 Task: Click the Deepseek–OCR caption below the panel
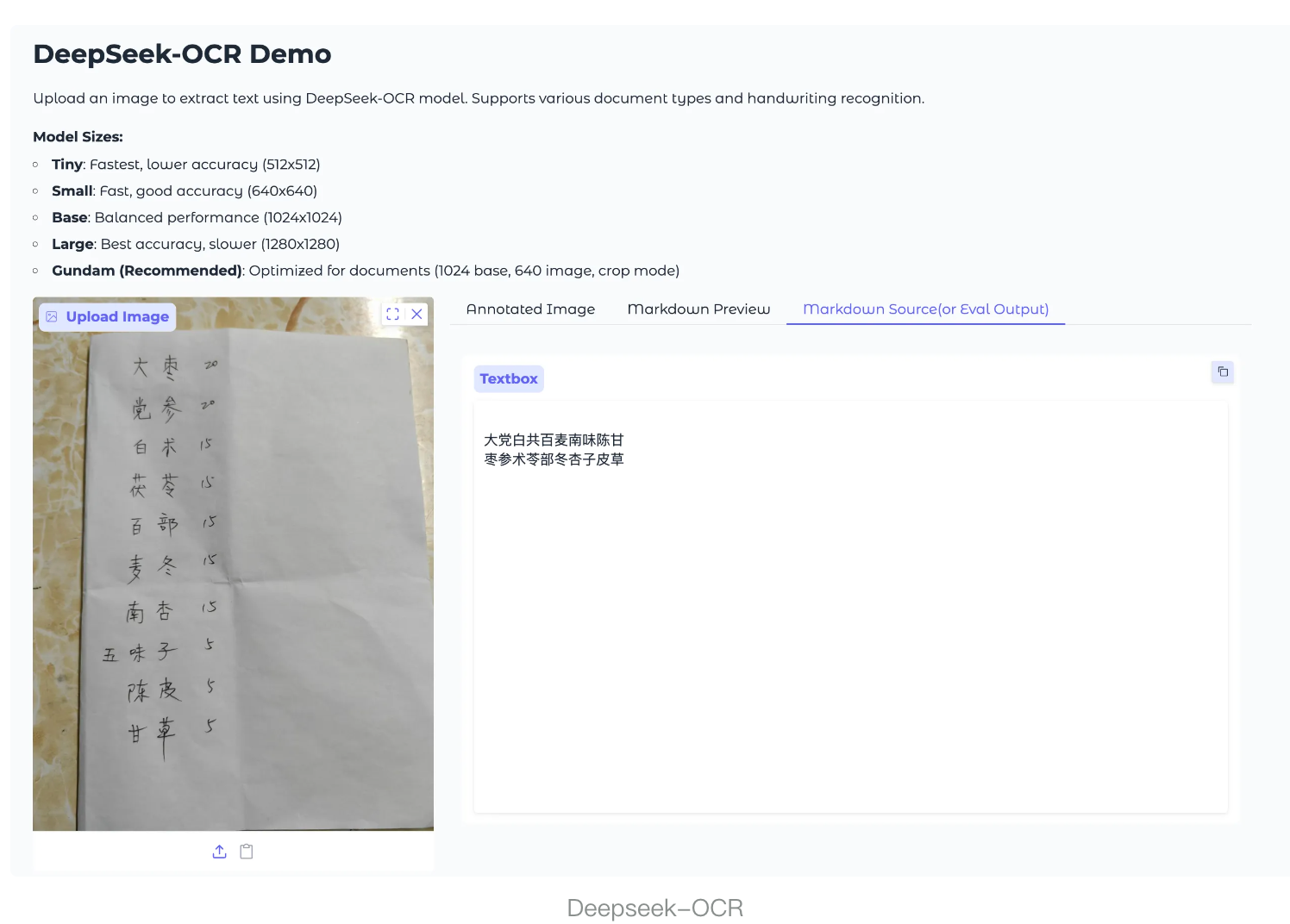(x=655, y=907)
